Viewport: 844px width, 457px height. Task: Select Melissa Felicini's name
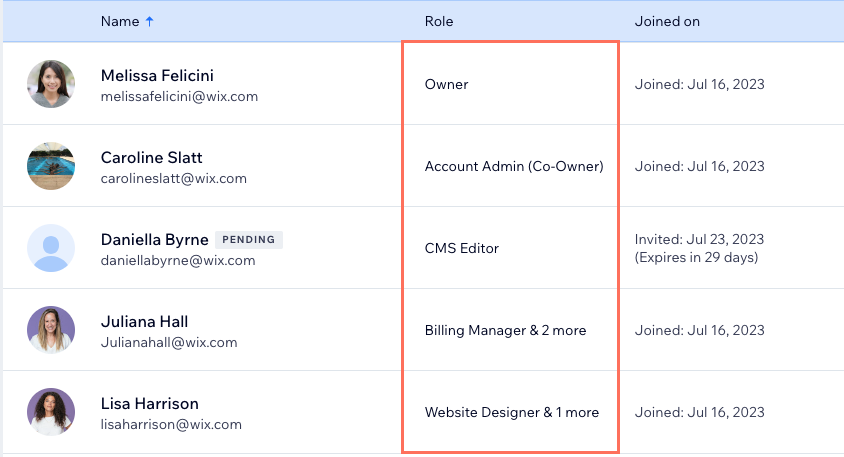(157, 75)
